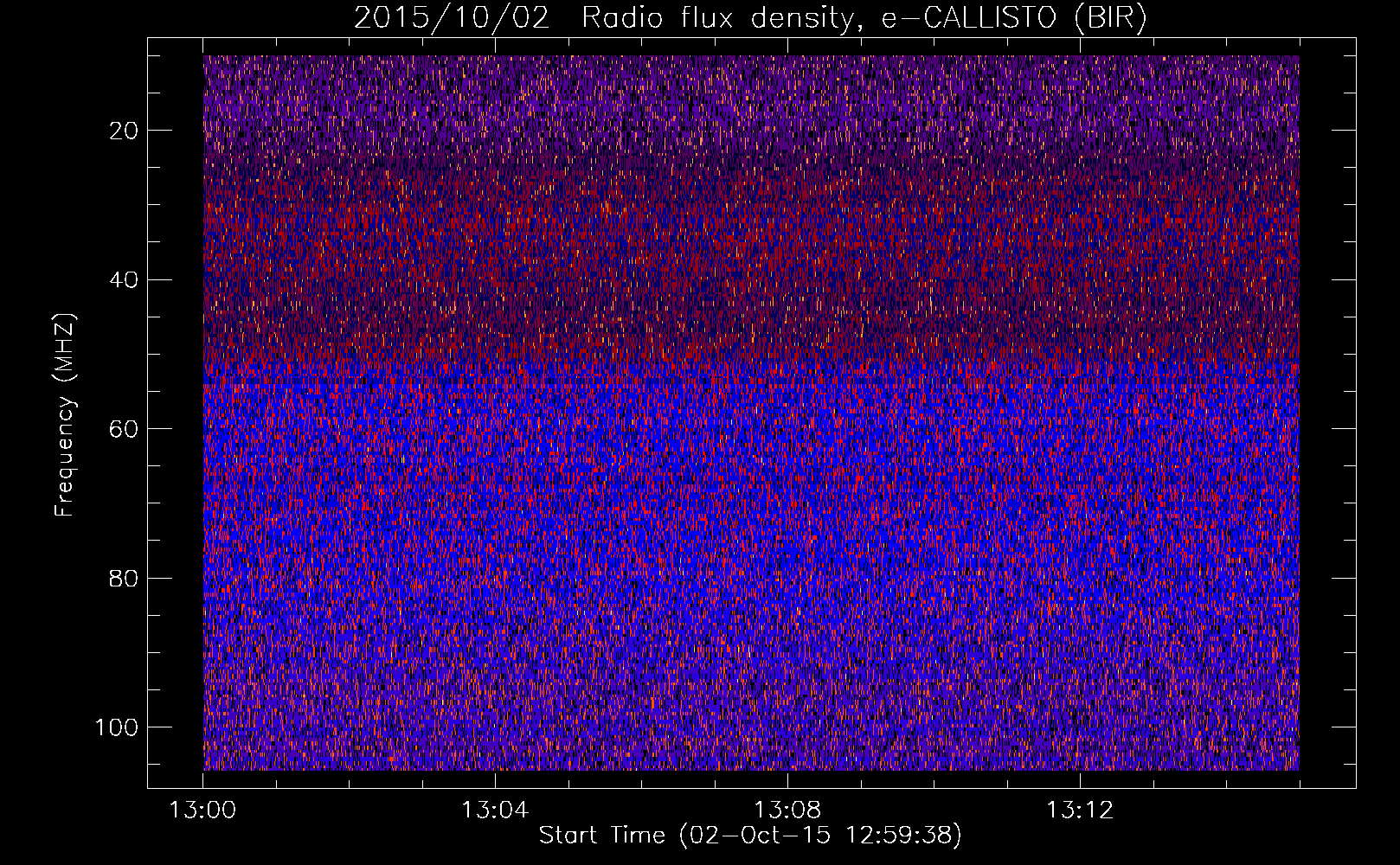This screenshot has height=865, width=1400.
Task: Click the plot title text
Action: 750,18
